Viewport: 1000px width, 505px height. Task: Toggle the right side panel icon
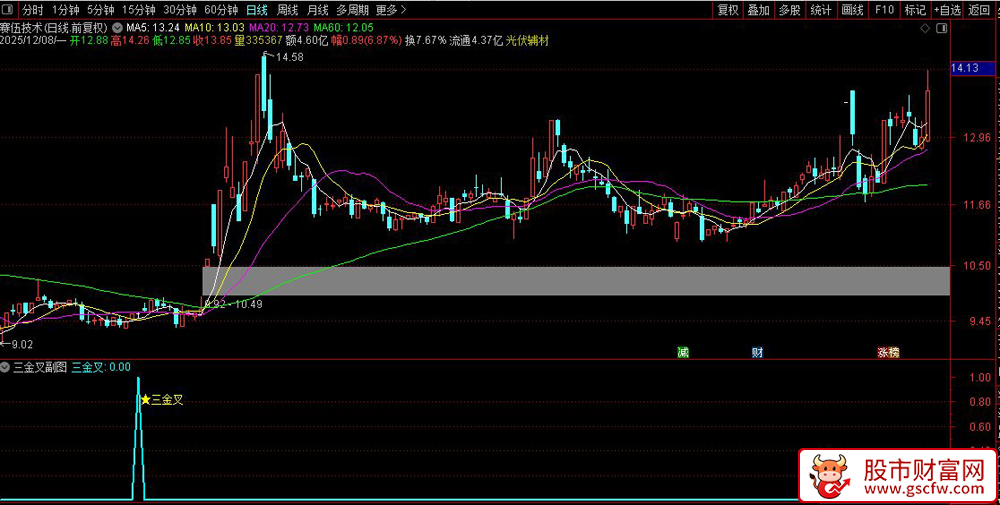941,29
